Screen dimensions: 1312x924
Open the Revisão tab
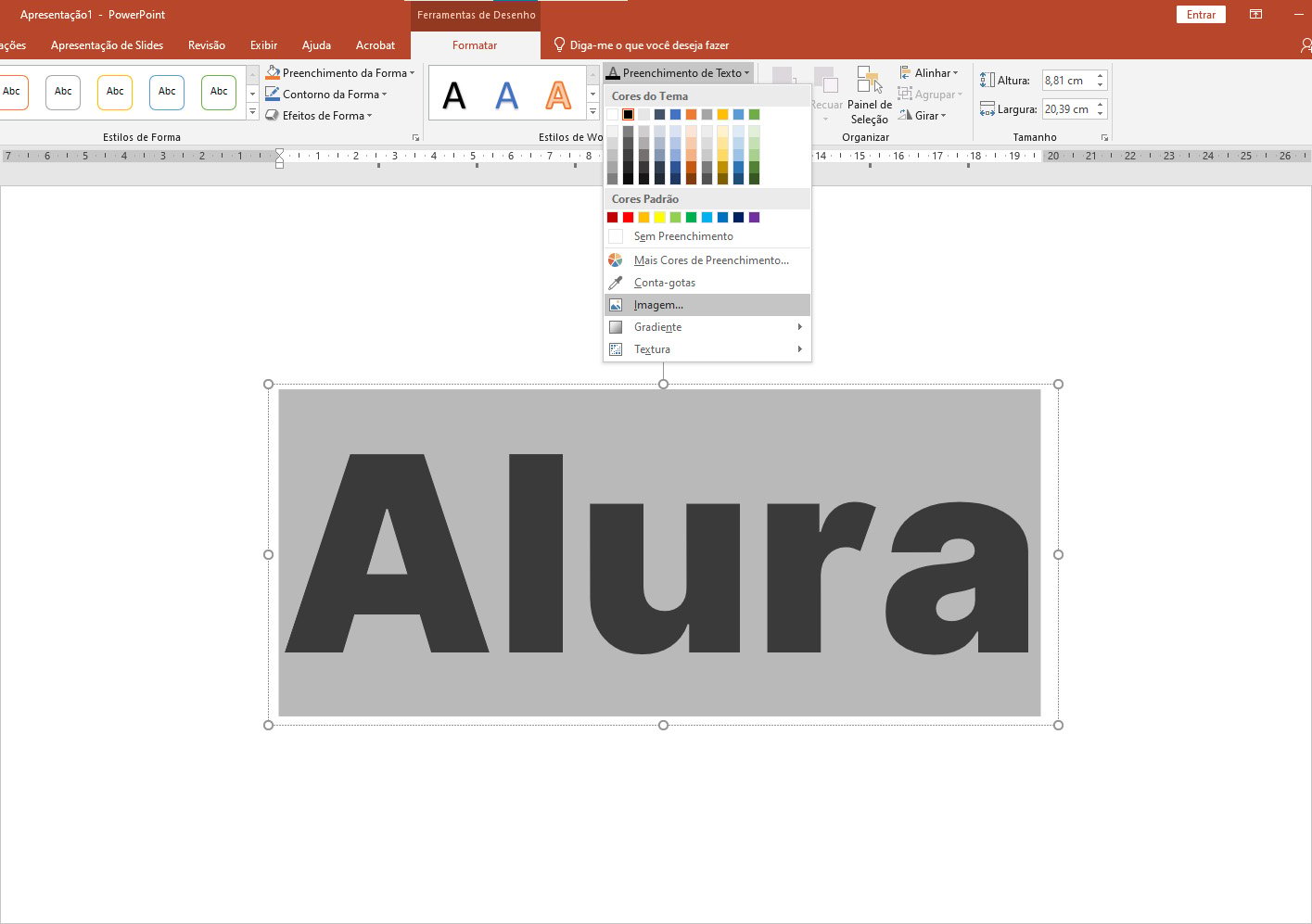[206, 44]
